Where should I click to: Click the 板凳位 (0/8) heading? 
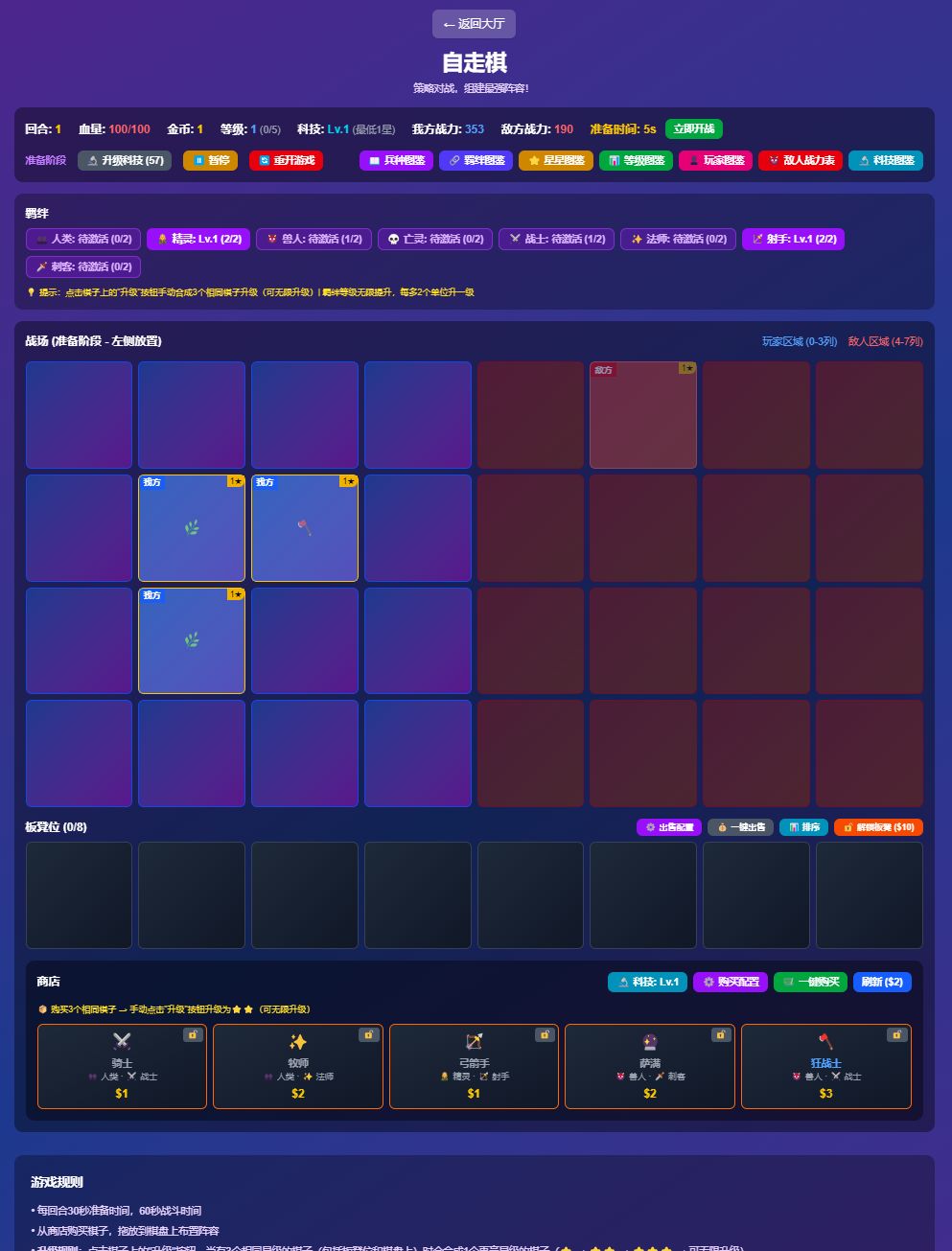(56, 826)
